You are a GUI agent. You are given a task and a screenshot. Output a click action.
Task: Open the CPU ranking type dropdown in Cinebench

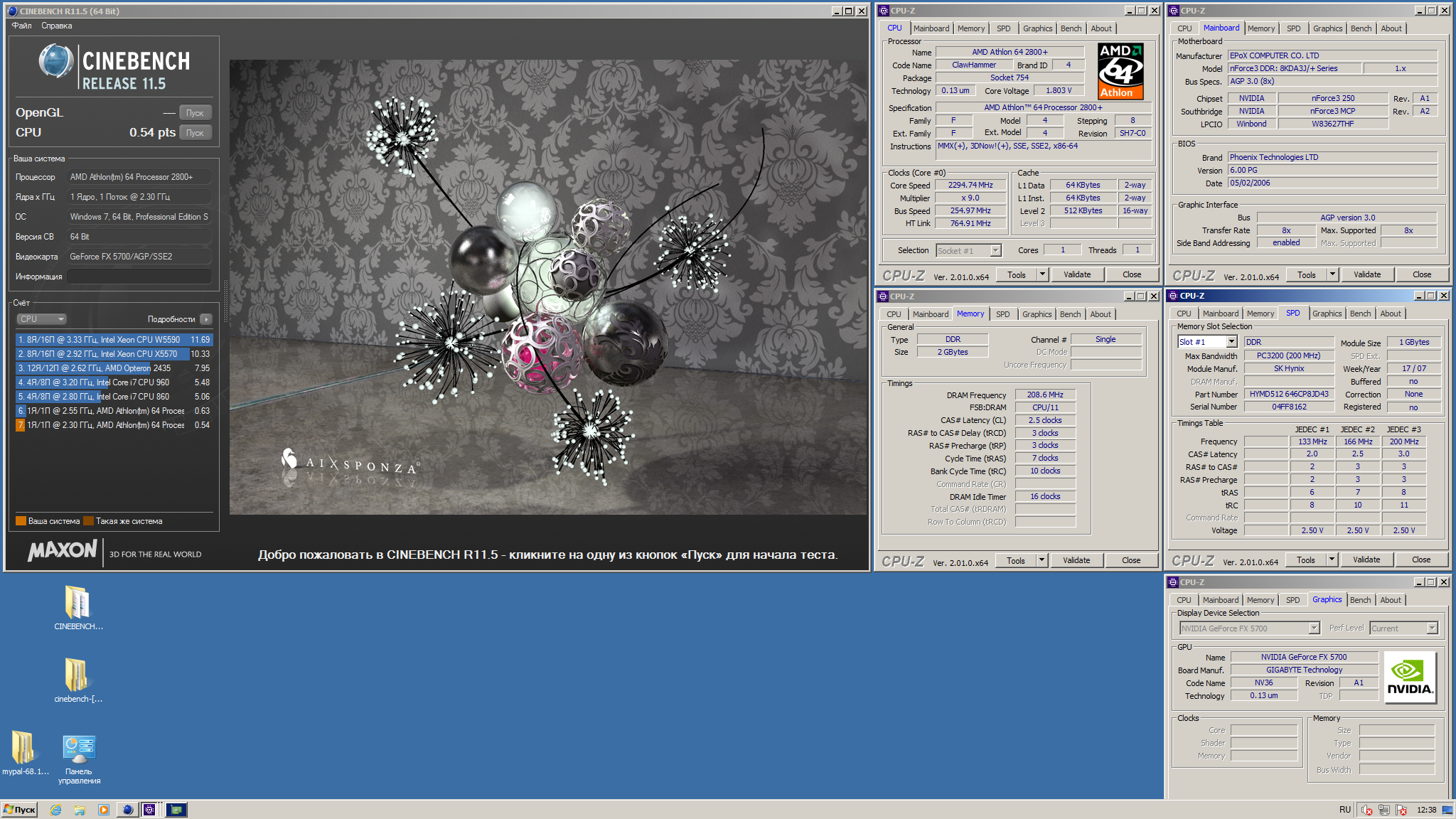[x=42, y=319]
